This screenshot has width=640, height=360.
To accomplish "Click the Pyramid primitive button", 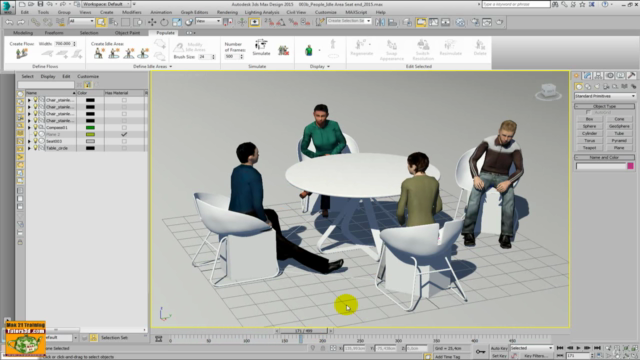I will pyautogui.click(x=619, y=140).
